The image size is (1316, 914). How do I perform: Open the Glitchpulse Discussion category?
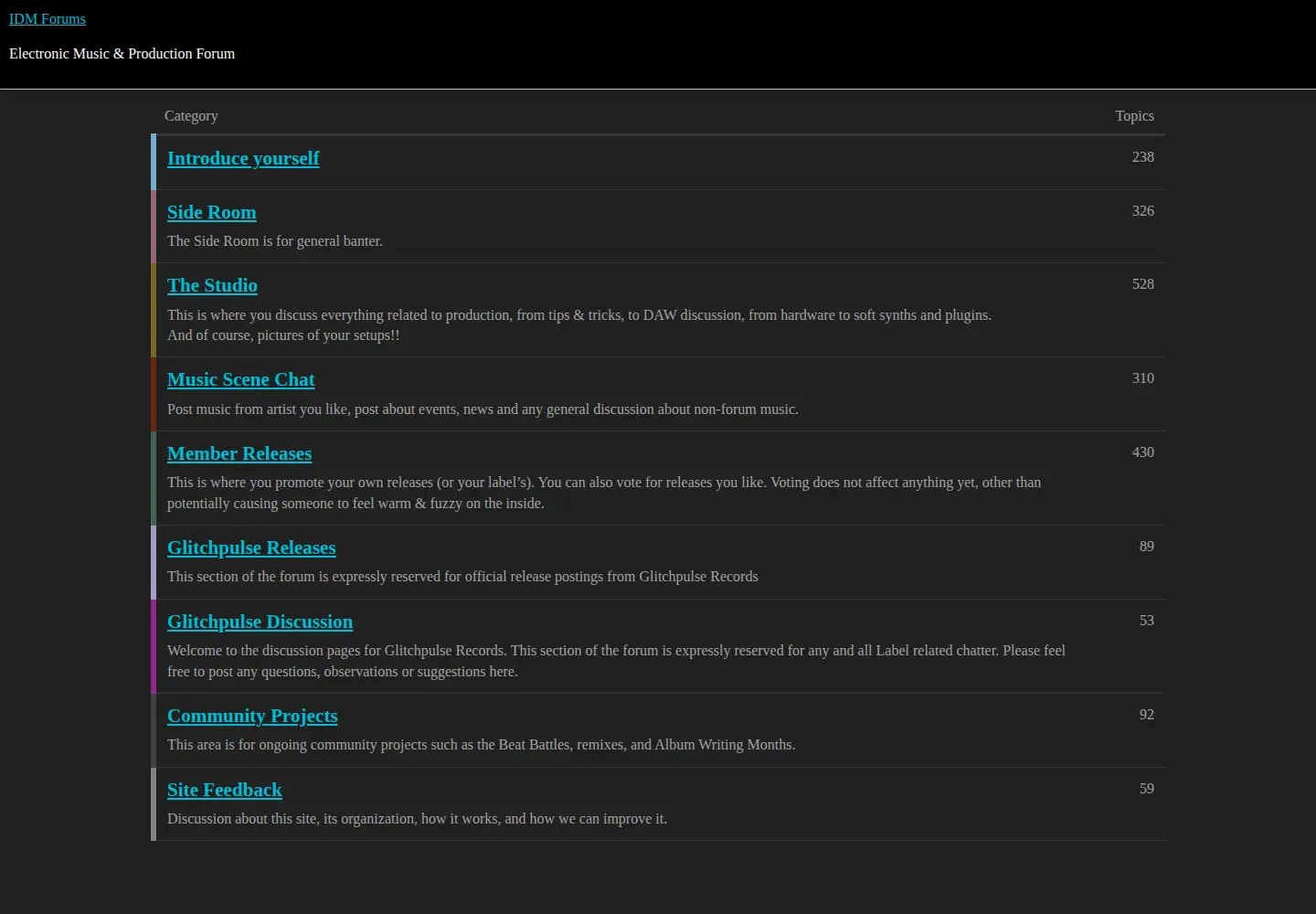point(260,622)
